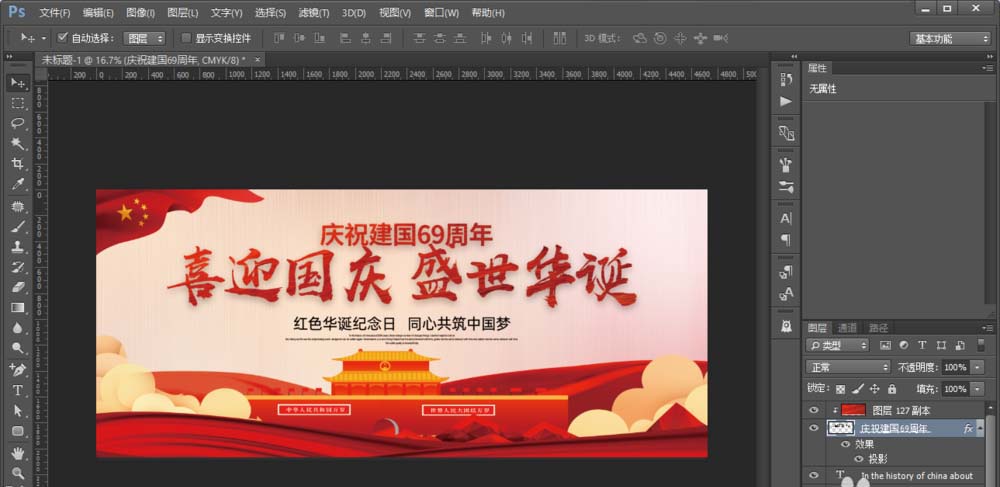Enable the 显示变换控件 checkbox

(x=186, y=38)
